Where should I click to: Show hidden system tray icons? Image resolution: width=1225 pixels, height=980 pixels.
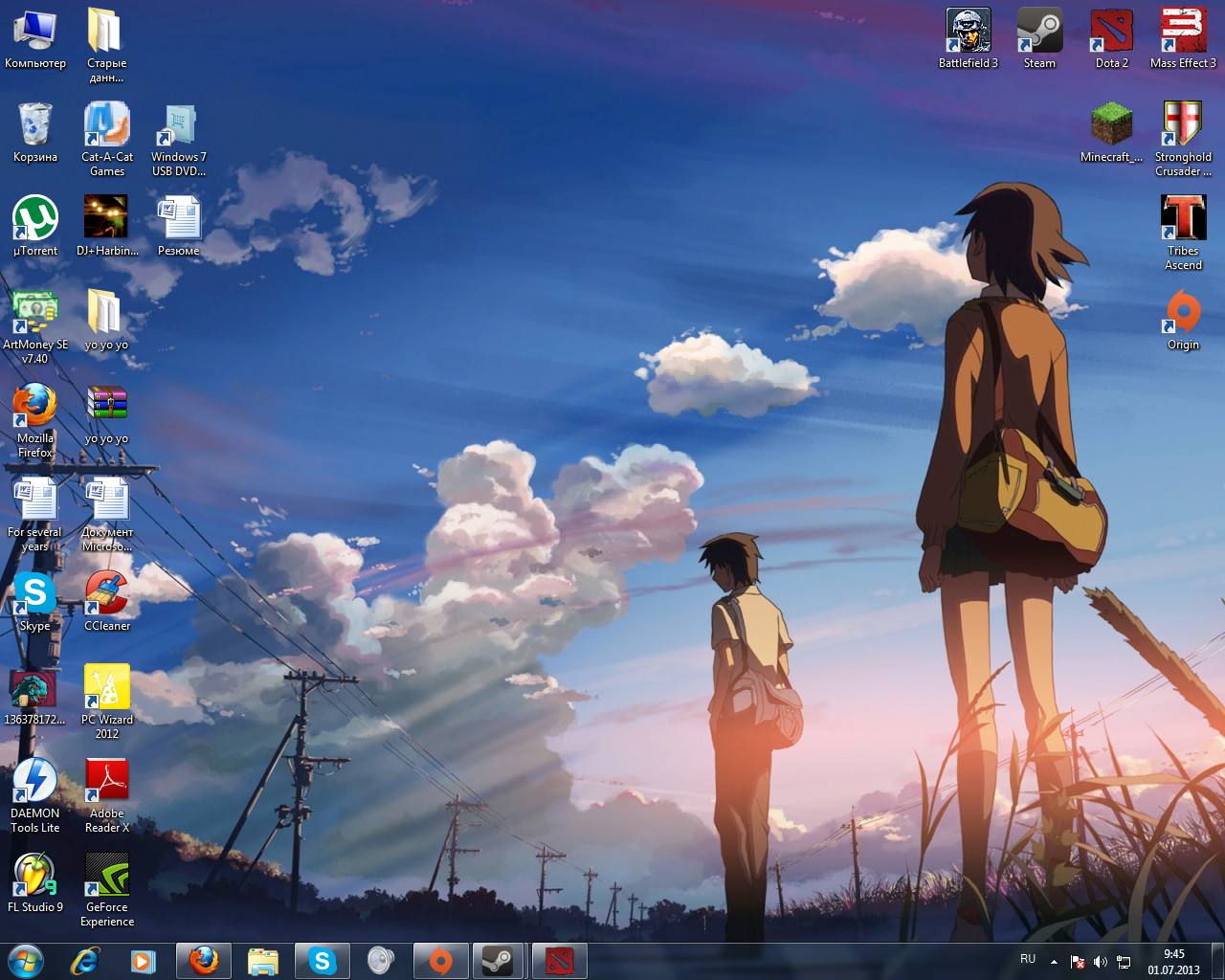1054,962
